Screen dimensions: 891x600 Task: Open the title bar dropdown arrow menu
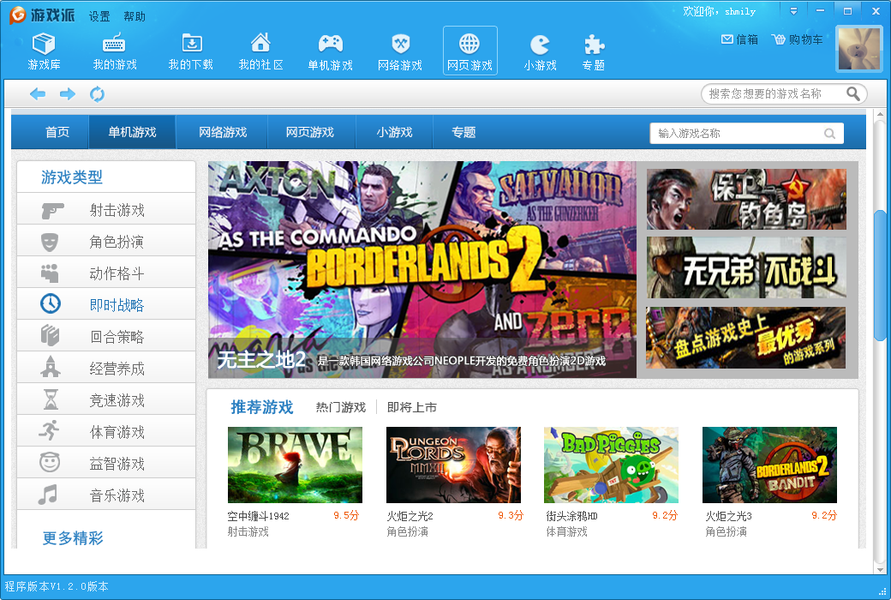click(x=794, y=11)
